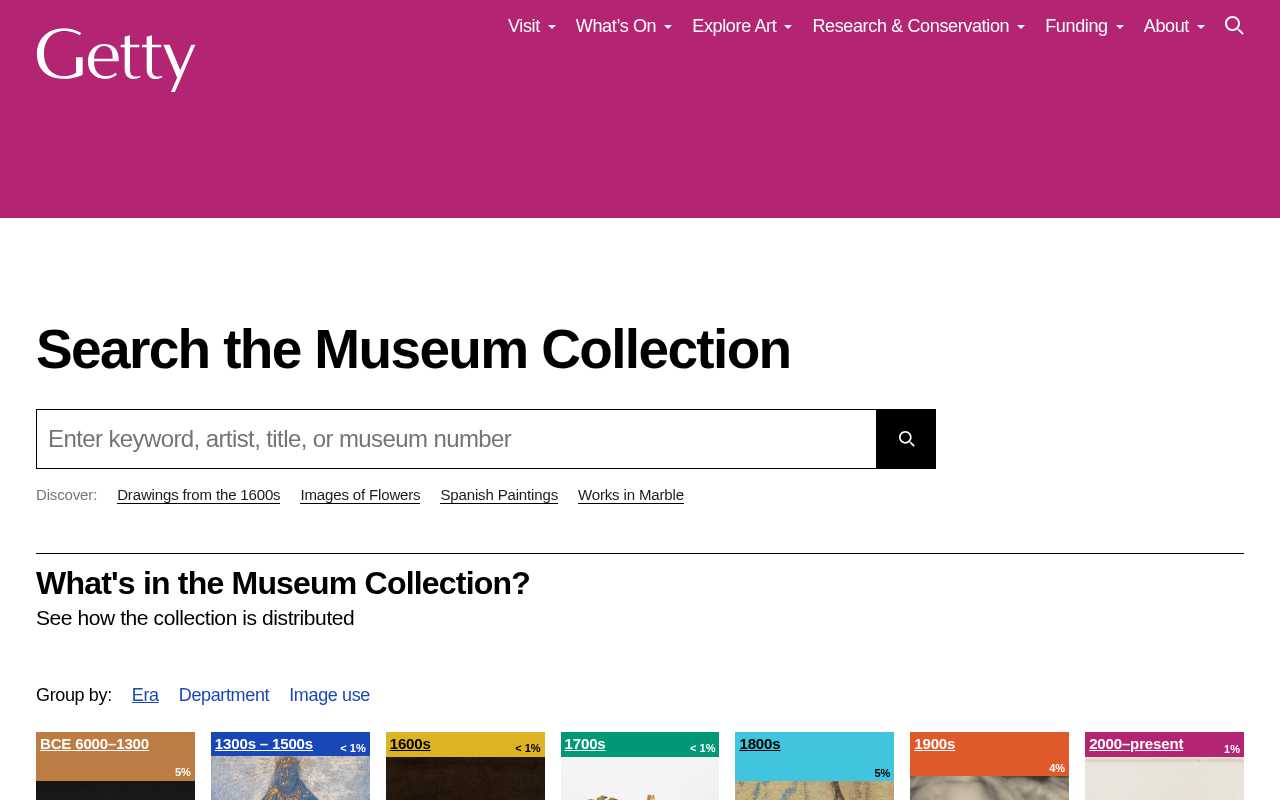
Task: Click the keyword search input field
Action: pos(456,438)
